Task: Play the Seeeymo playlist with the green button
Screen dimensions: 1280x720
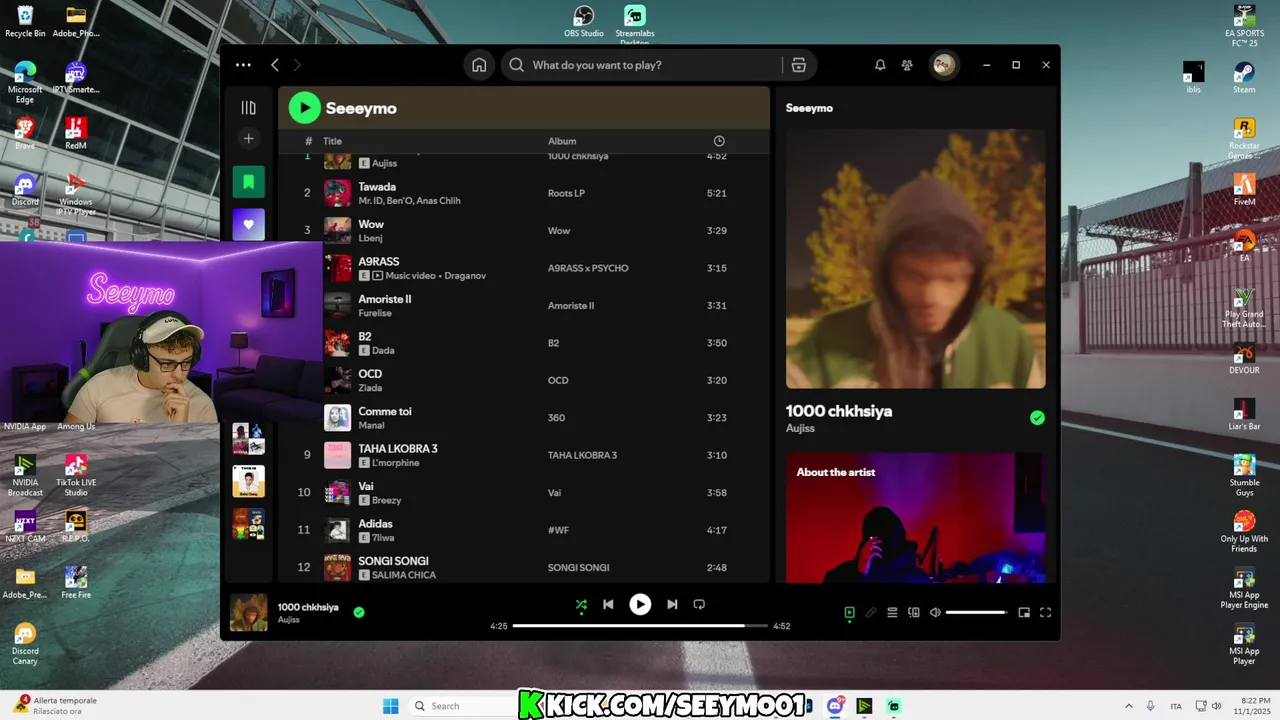Action: click(x=305, y=108)
